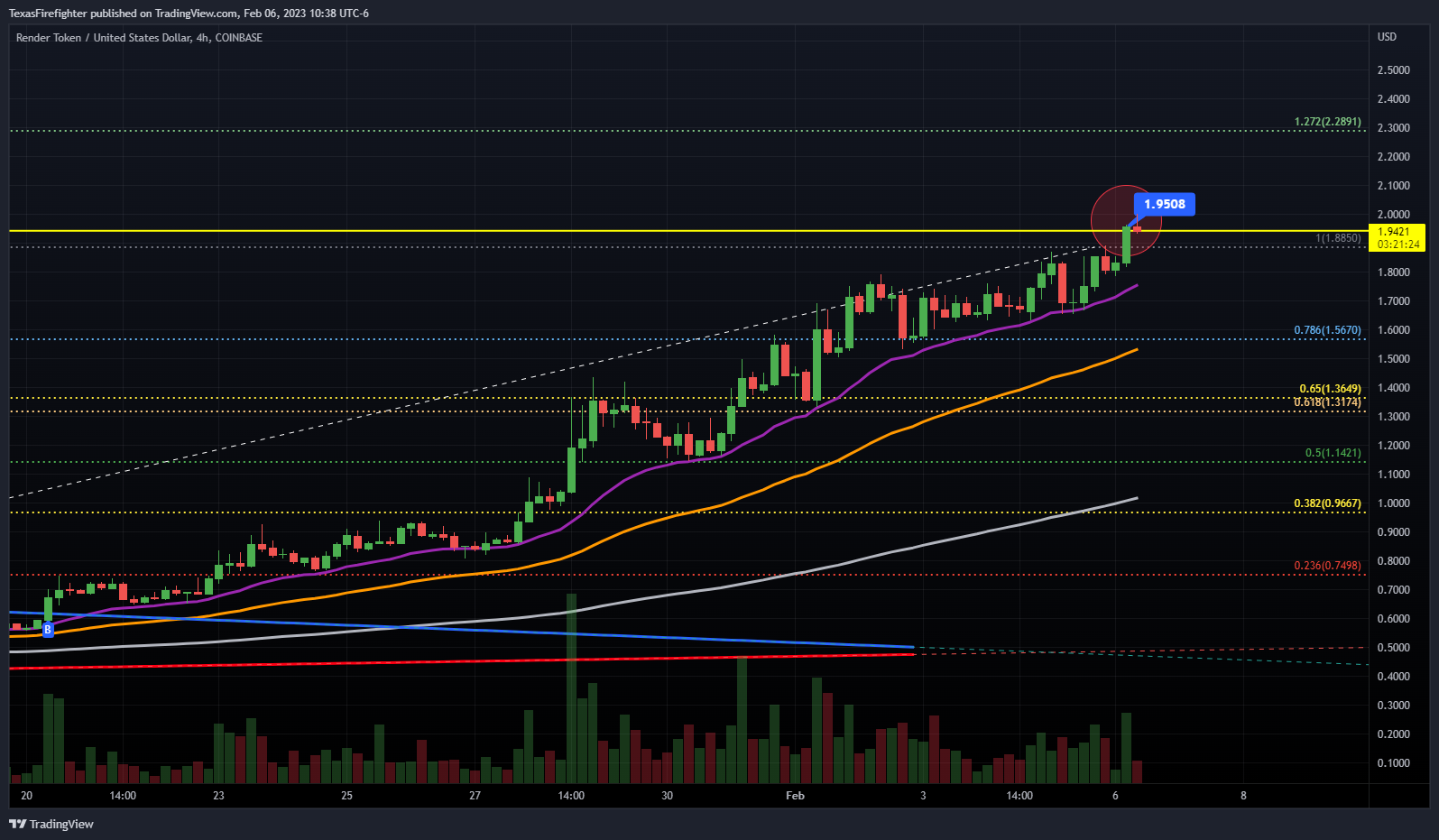Click the 2.1000 price axis label
Viewport: 1439px width, 840px height.
[x=1394, y=186]
